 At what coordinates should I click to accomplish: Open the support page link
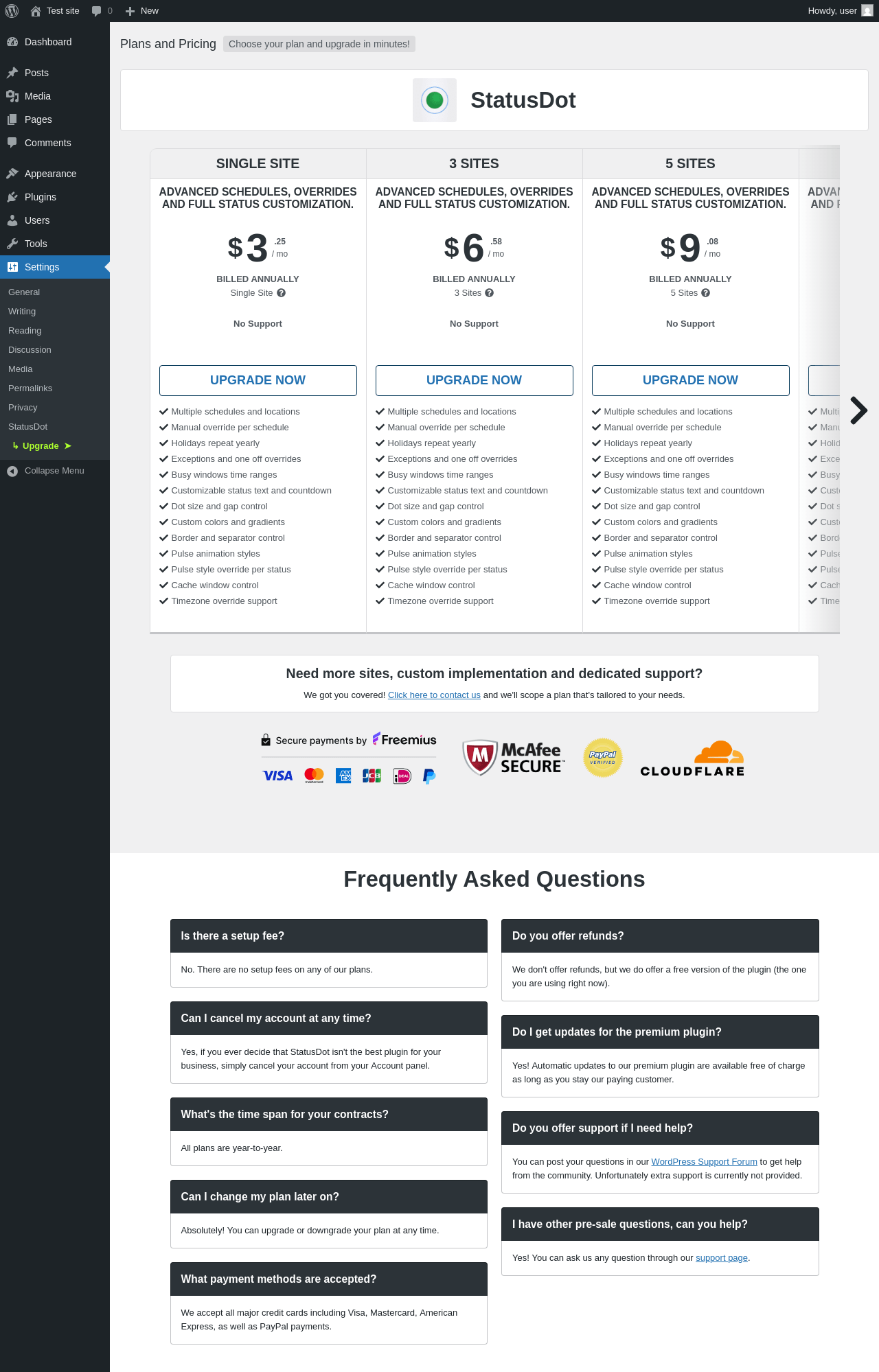click(722, 1258)
